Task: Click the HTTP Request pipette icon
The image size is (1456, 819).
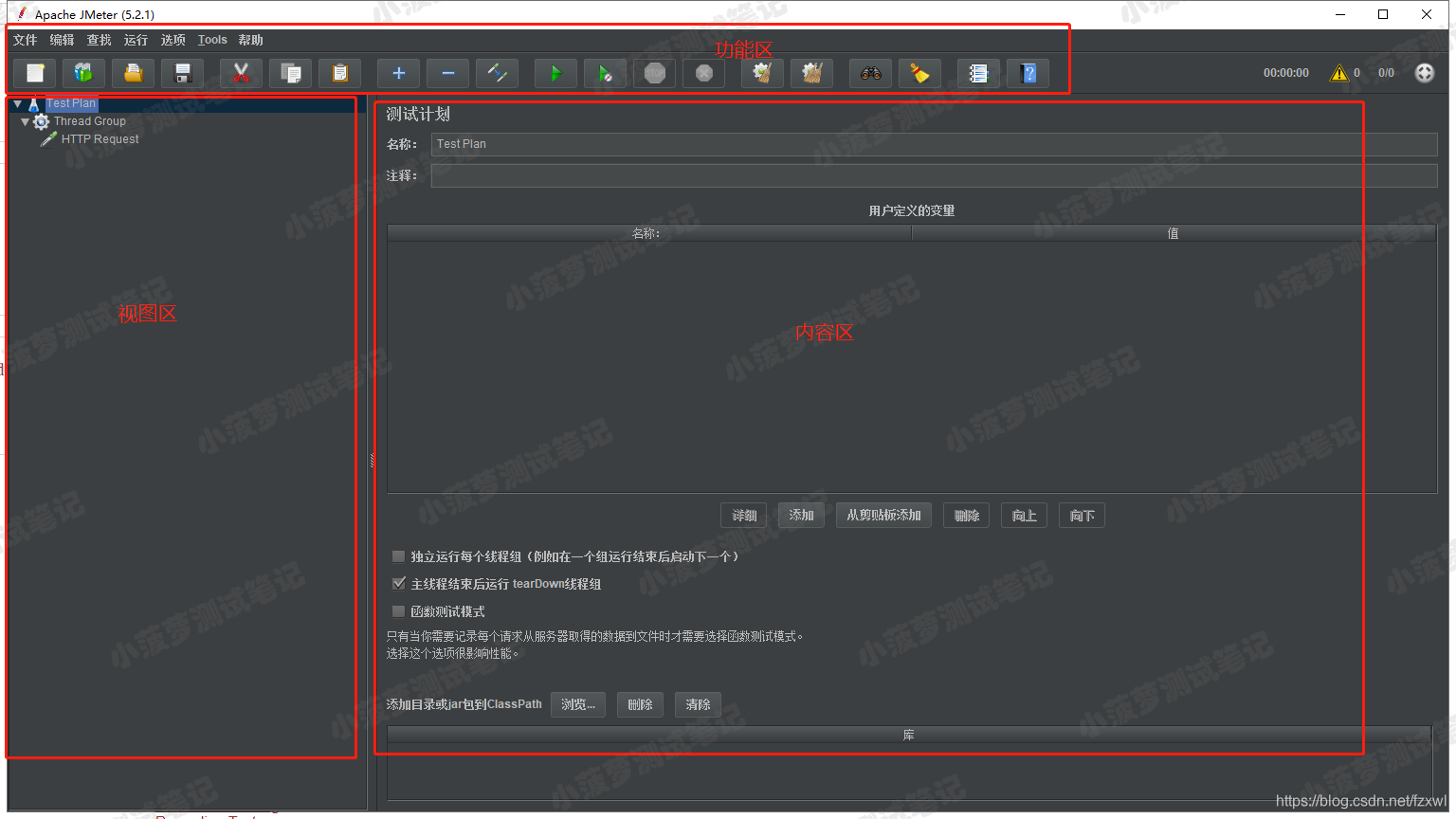Action: tap(49, 139)
